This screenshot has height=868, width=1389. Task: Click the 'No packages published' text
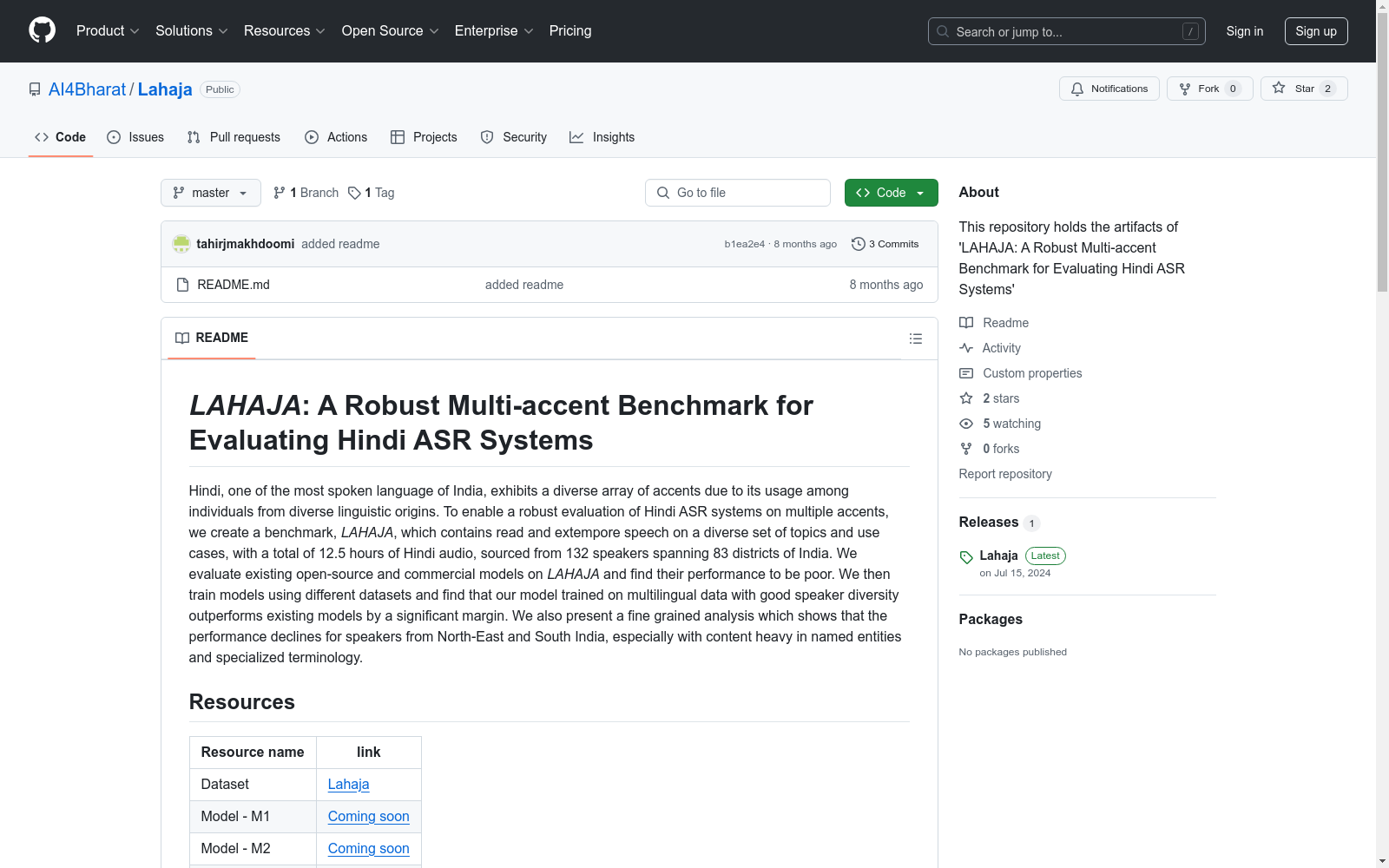pyautogui.click(x=1013, y=652)
